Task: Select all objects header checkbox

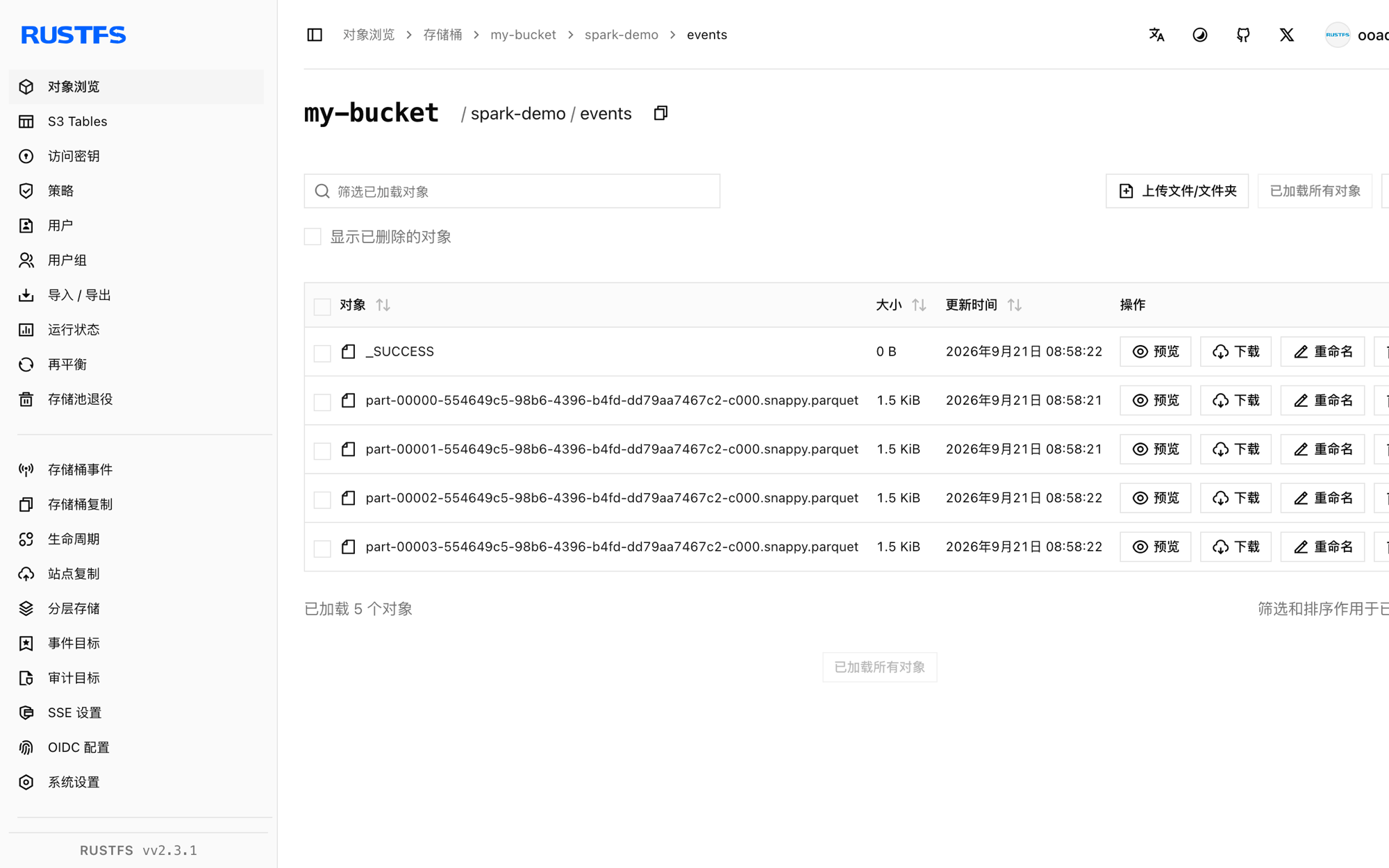Action: pyautogui.click(x=322, y=306)
